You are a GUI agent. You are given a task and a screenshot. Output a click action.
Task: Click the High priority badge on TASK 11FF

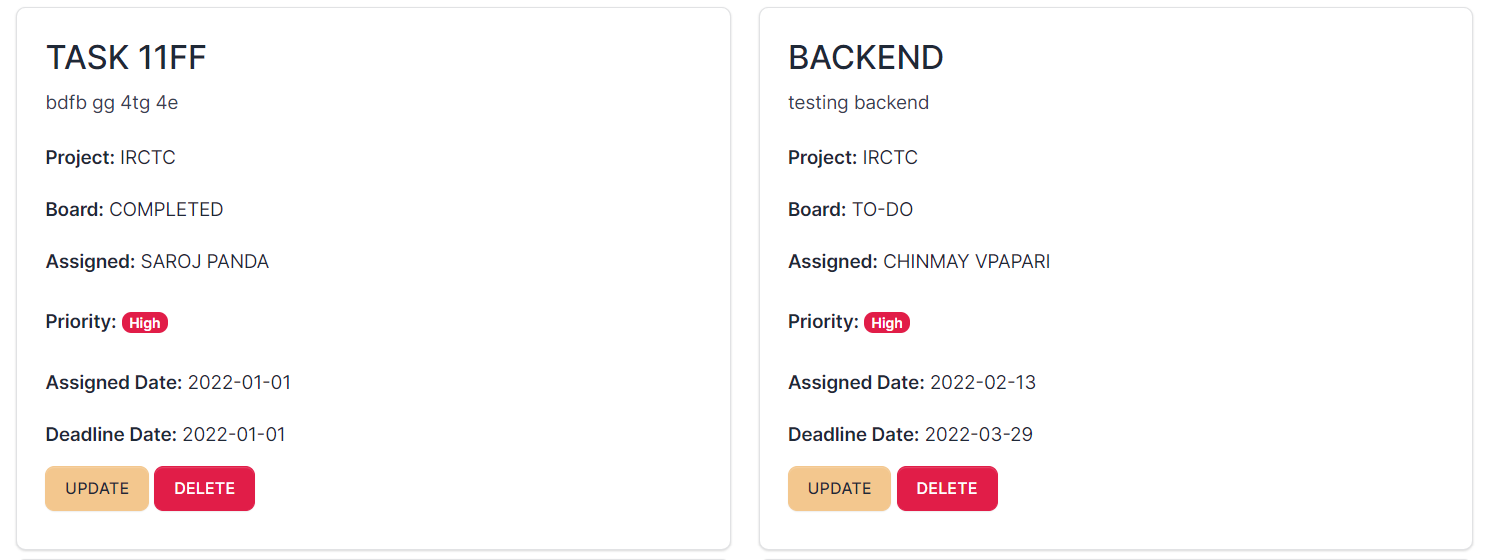(x=145, y=323)
